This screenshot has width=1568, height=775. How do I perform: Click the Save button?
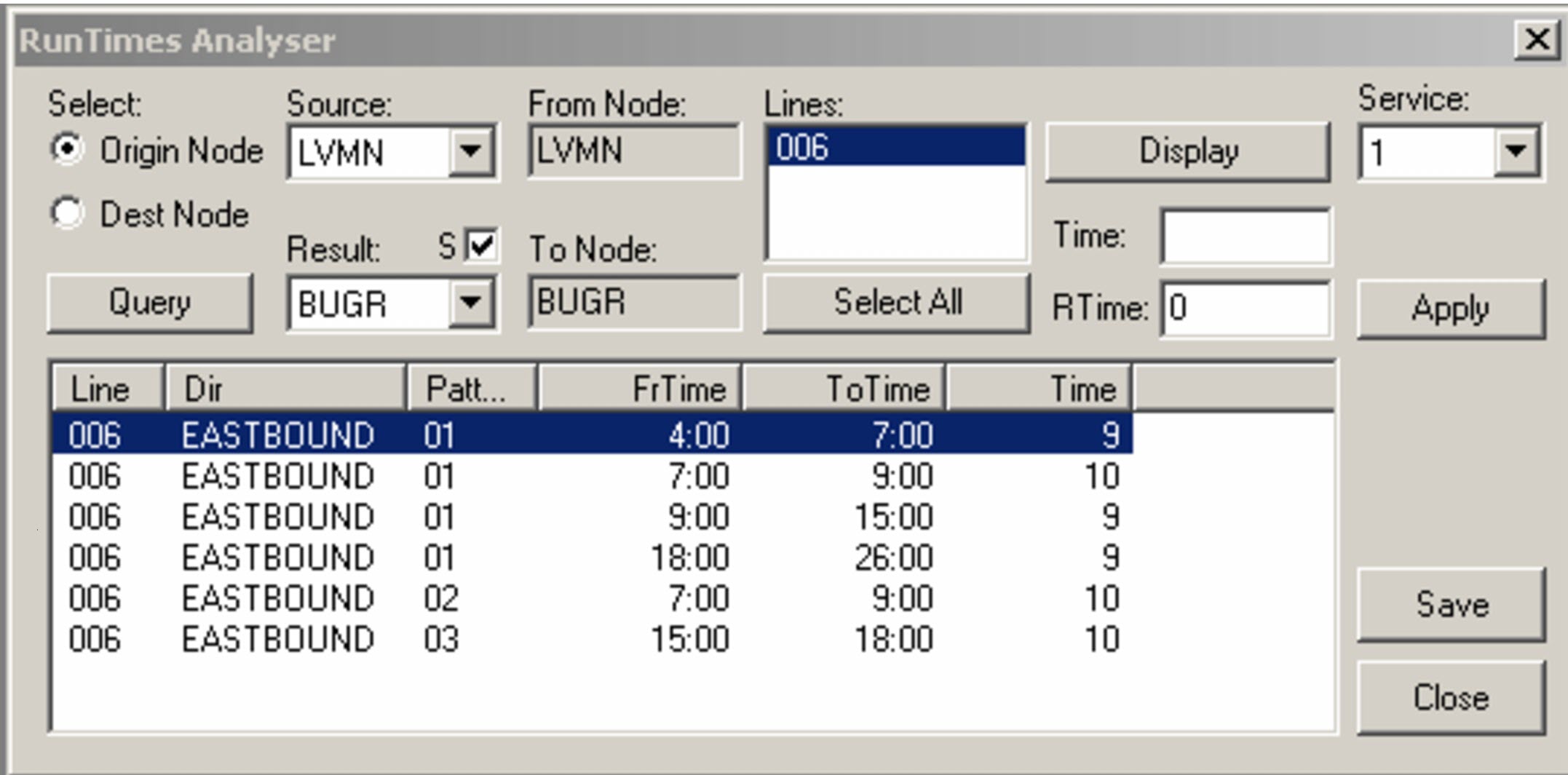(x=1452, y=604)
